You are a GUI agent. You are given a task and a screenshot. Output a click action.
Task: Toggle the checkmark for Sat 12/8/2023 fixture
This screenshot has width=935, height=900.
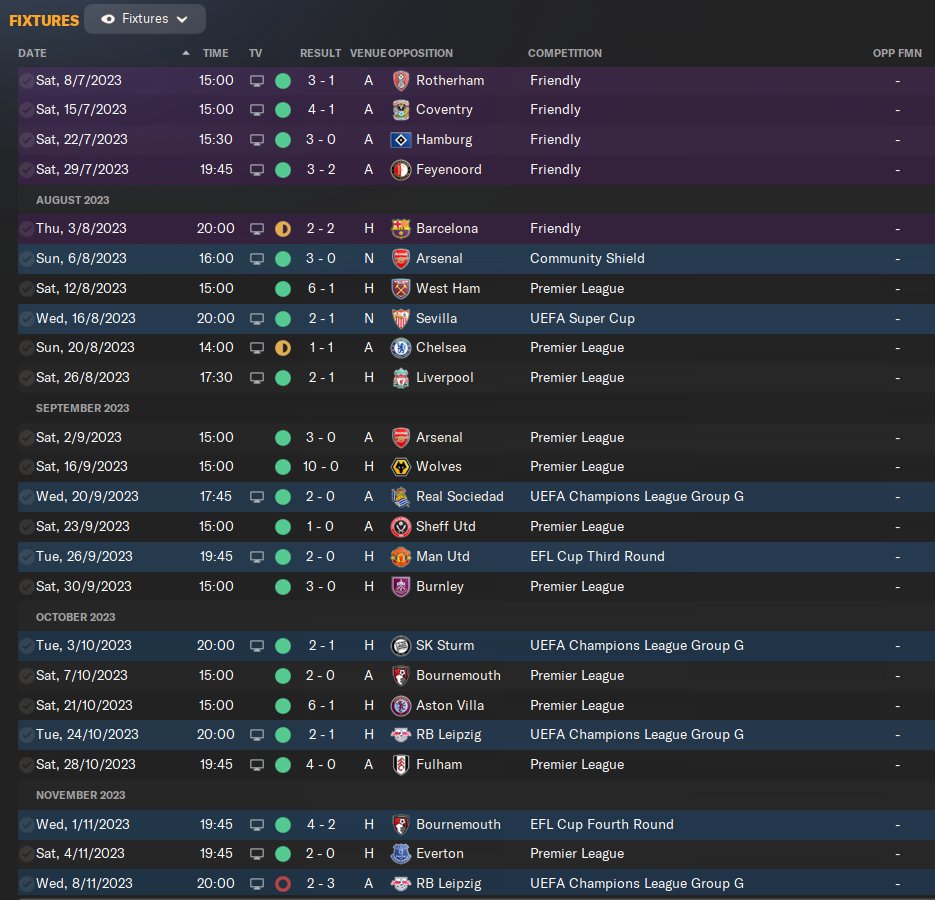pyautogui.click(x=26, y=289)
